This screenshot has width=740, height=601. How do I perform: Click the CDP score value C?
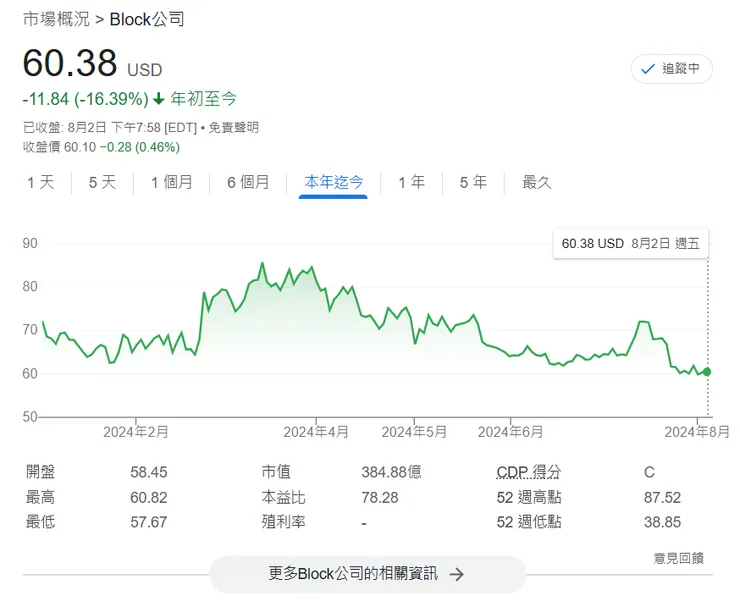click(649, 472)
